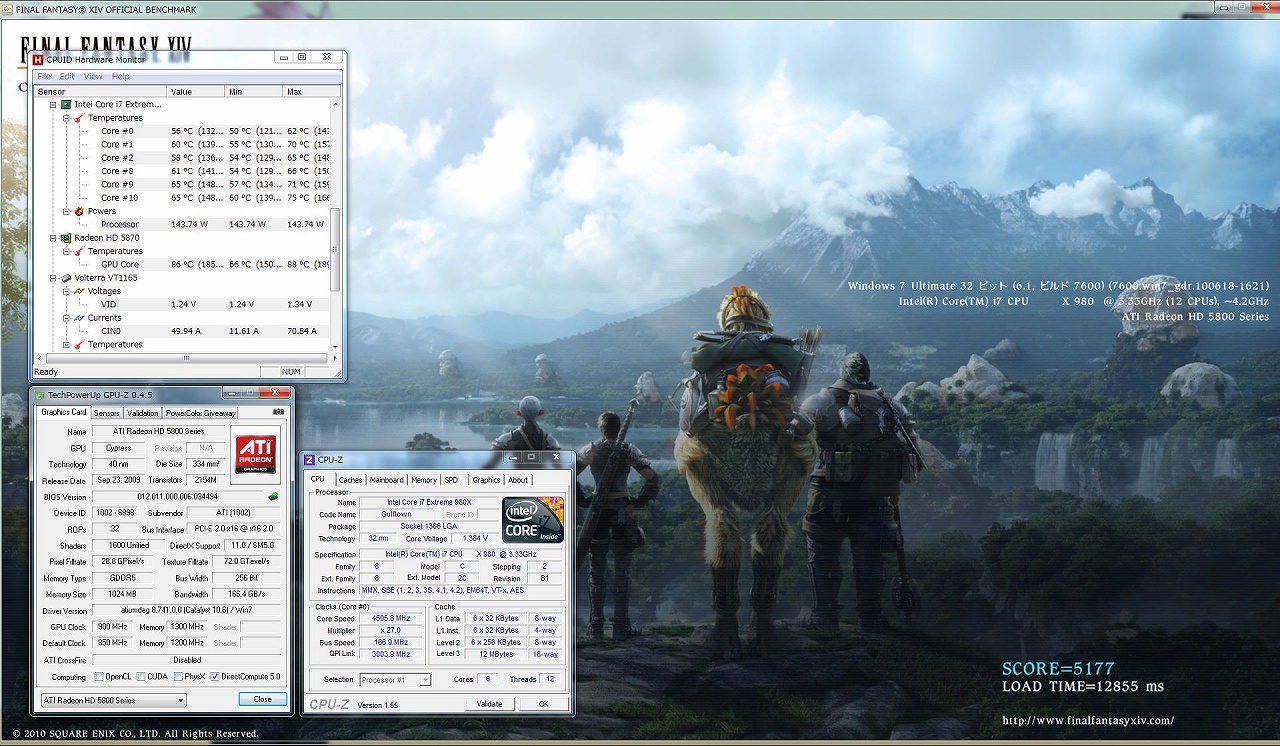This screenshot has width=1280, height=746.
Task: Collapse the Currents tree node
Action: 66,318
